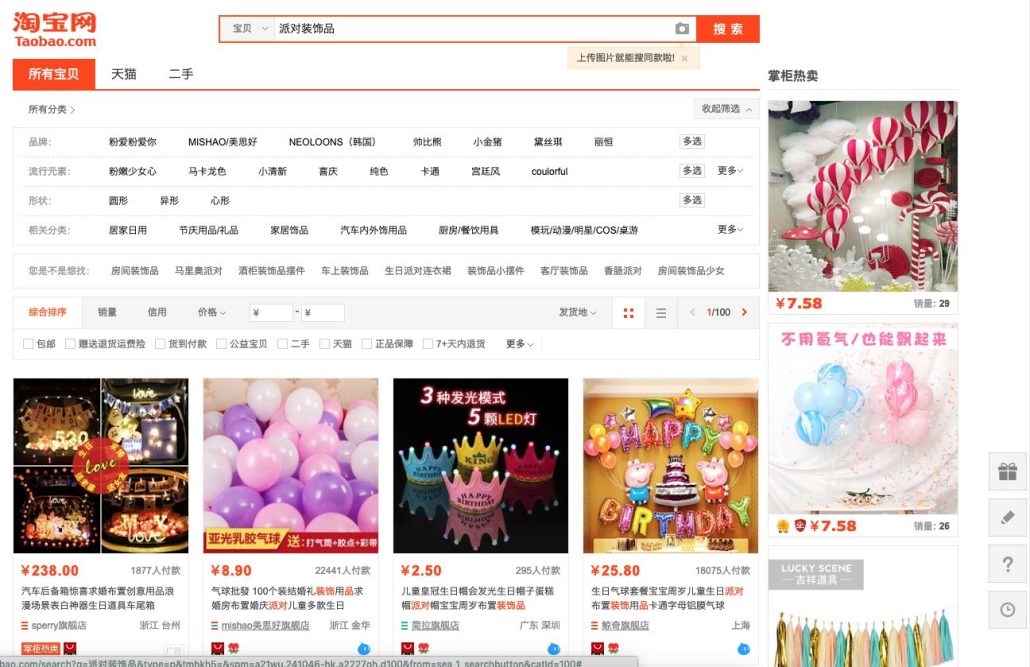Switch to grid view icon
The height and width of the screenshot is (667, 1030).
click(x=629, y=313)
